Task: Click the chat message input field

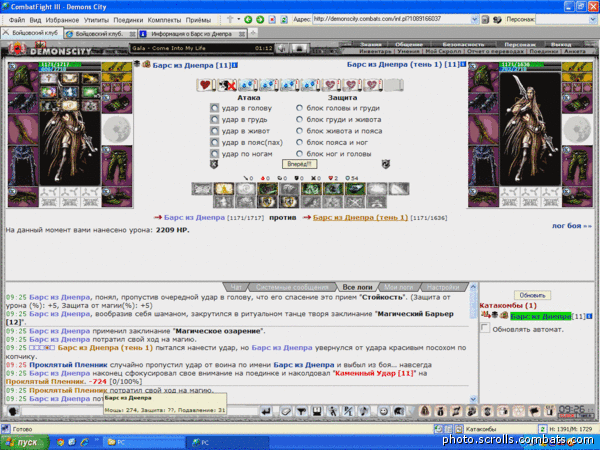Action: 140,411
